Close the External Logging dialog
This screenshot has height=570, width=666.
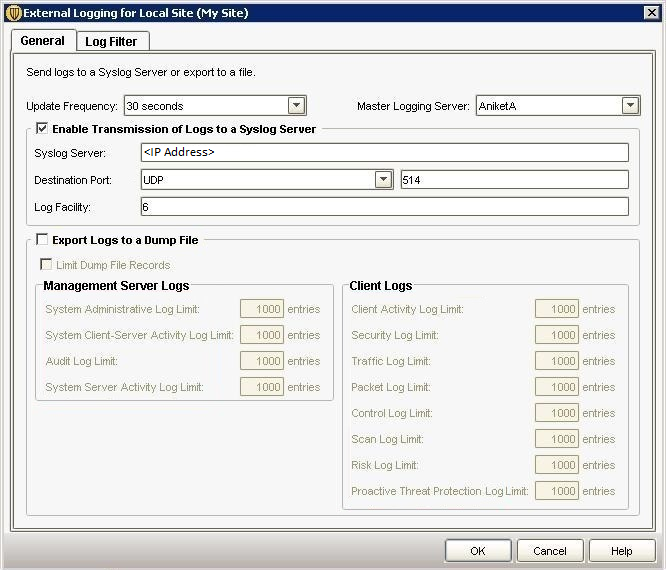pos(651,13)
